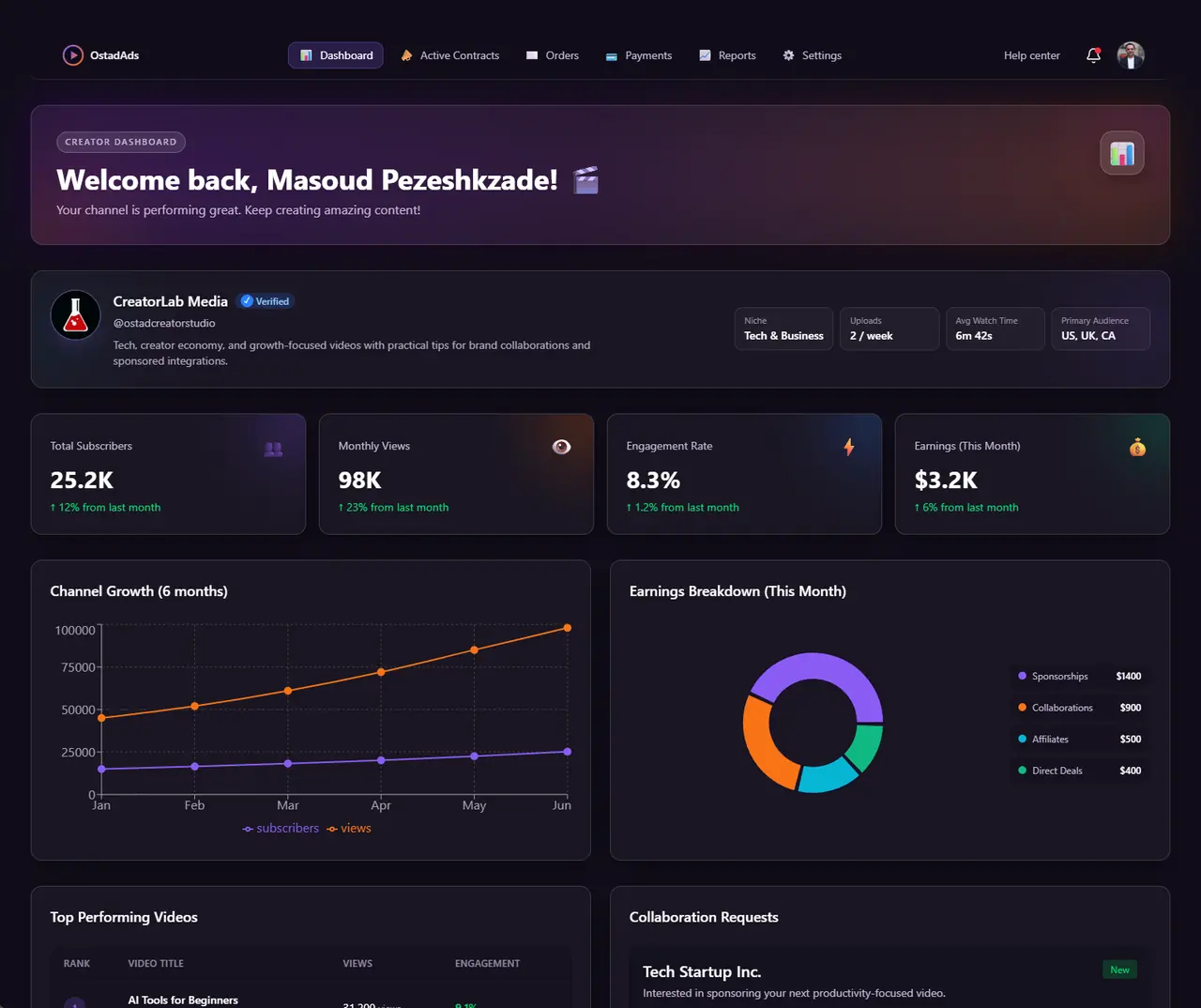Click the green Direct Deals donut segment
This screenshot has height=1008, width=1201.
867,746
